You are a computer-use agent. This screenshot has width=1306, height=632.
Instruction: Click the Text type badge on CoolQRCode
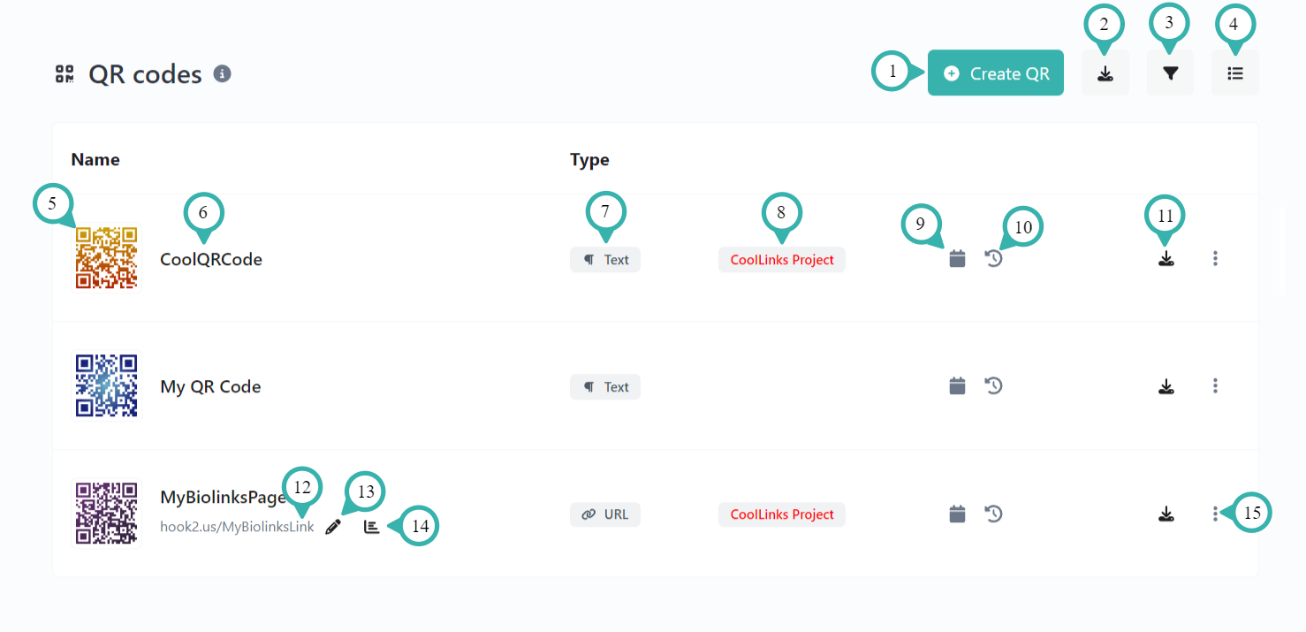[605, 259]
